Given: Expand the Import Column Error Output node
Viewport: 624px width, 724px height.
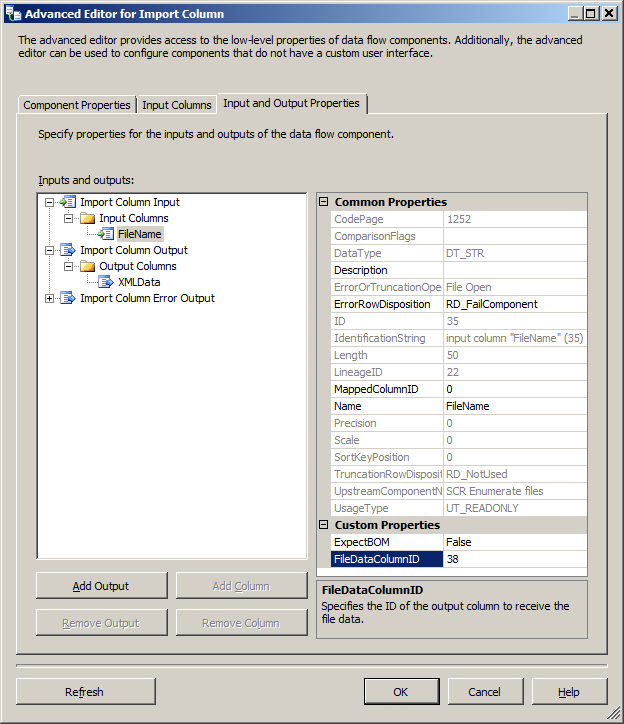Looking at the screenshot, I should pos(49,298).
